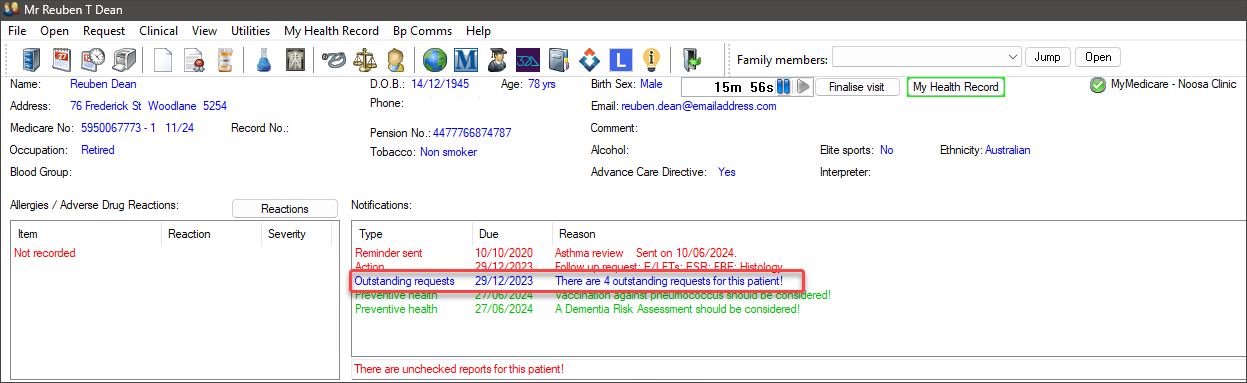The height and width of the screenshot is (383, 1247).
Task: Open the Clinical menu
Action: [159, 31]
